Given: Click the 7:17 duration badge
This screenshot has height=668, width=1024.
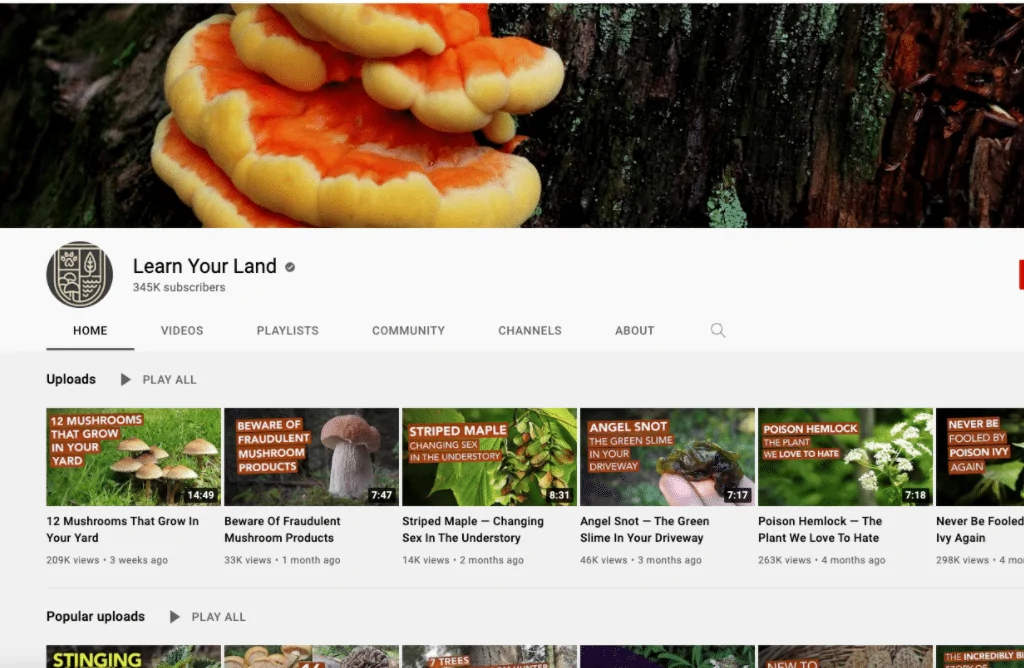Looking at the screenshot, I should pyautogui.click(x=737, y=495).
